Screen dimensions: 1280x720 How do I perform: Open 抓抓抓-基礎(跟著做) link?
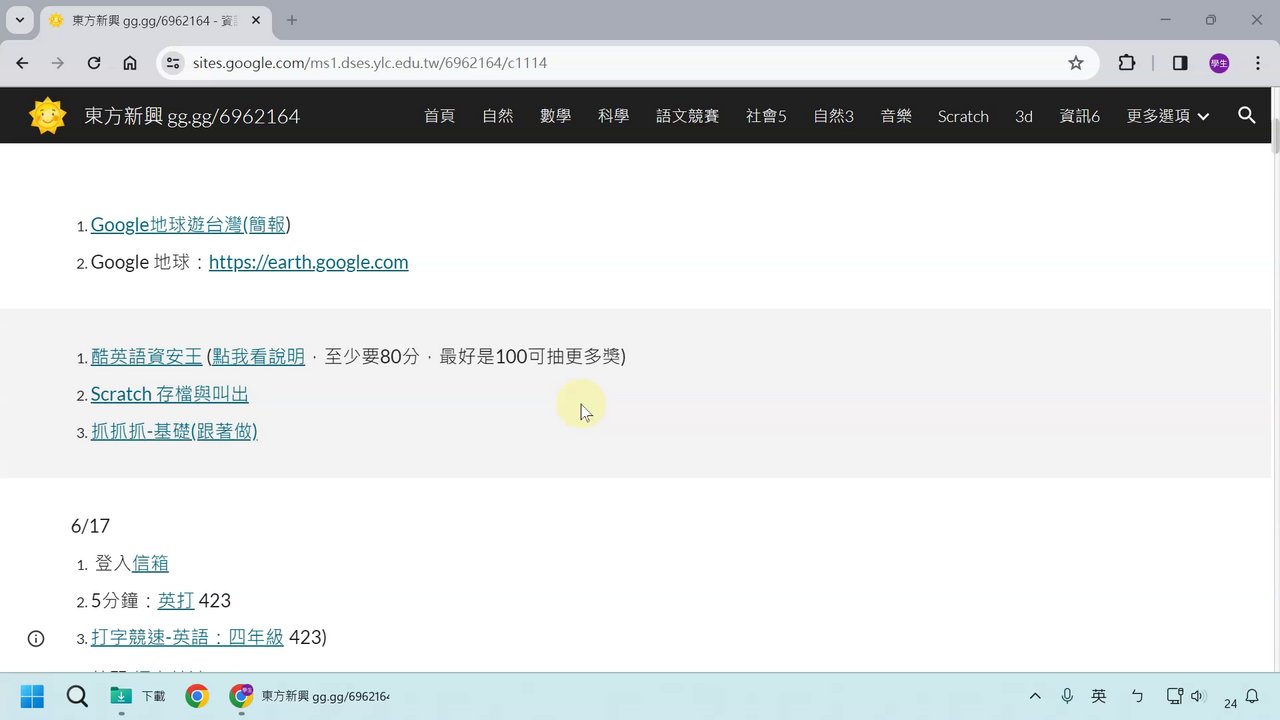(x=174, y=431)
